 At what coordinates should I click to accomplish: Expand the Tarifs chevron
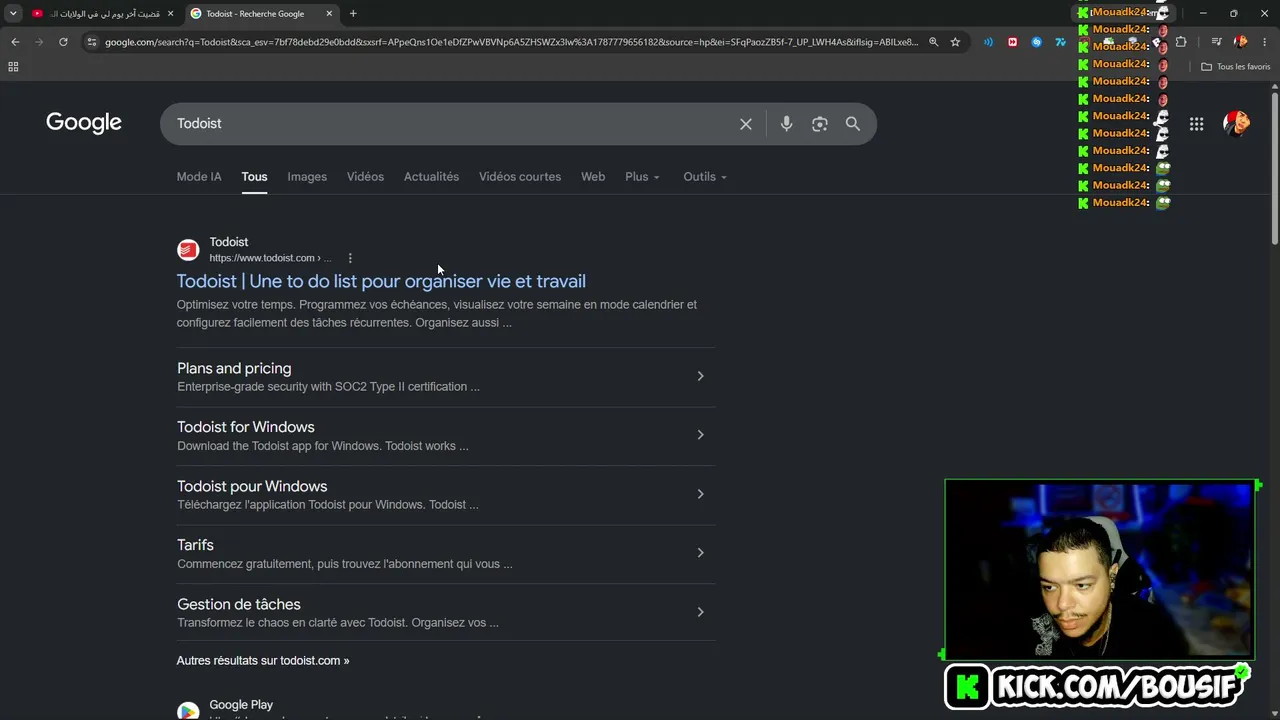point(700,553)
